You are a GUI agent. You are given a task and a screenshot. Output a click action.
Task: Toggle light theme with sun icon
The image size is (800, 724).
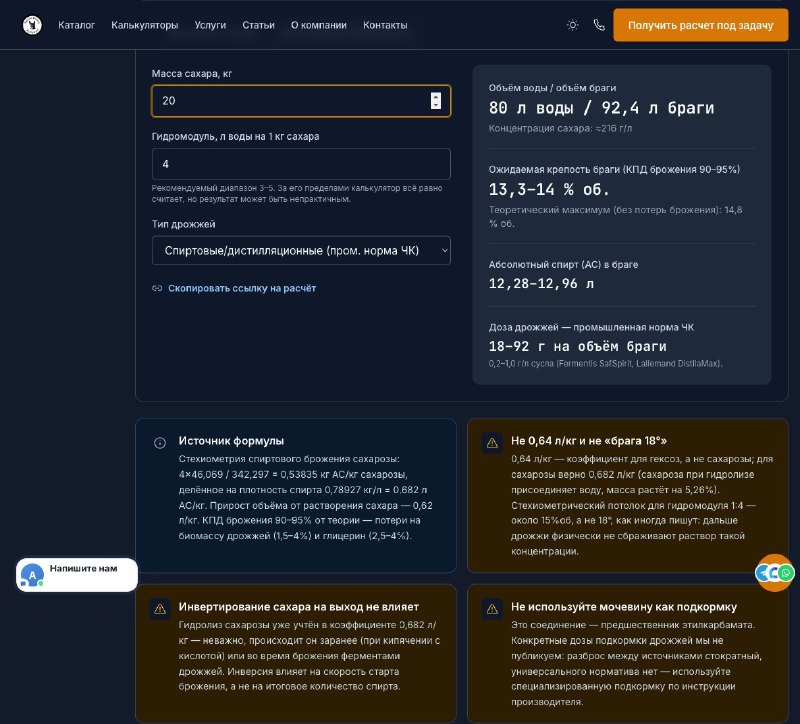click(x=572, y=25)
